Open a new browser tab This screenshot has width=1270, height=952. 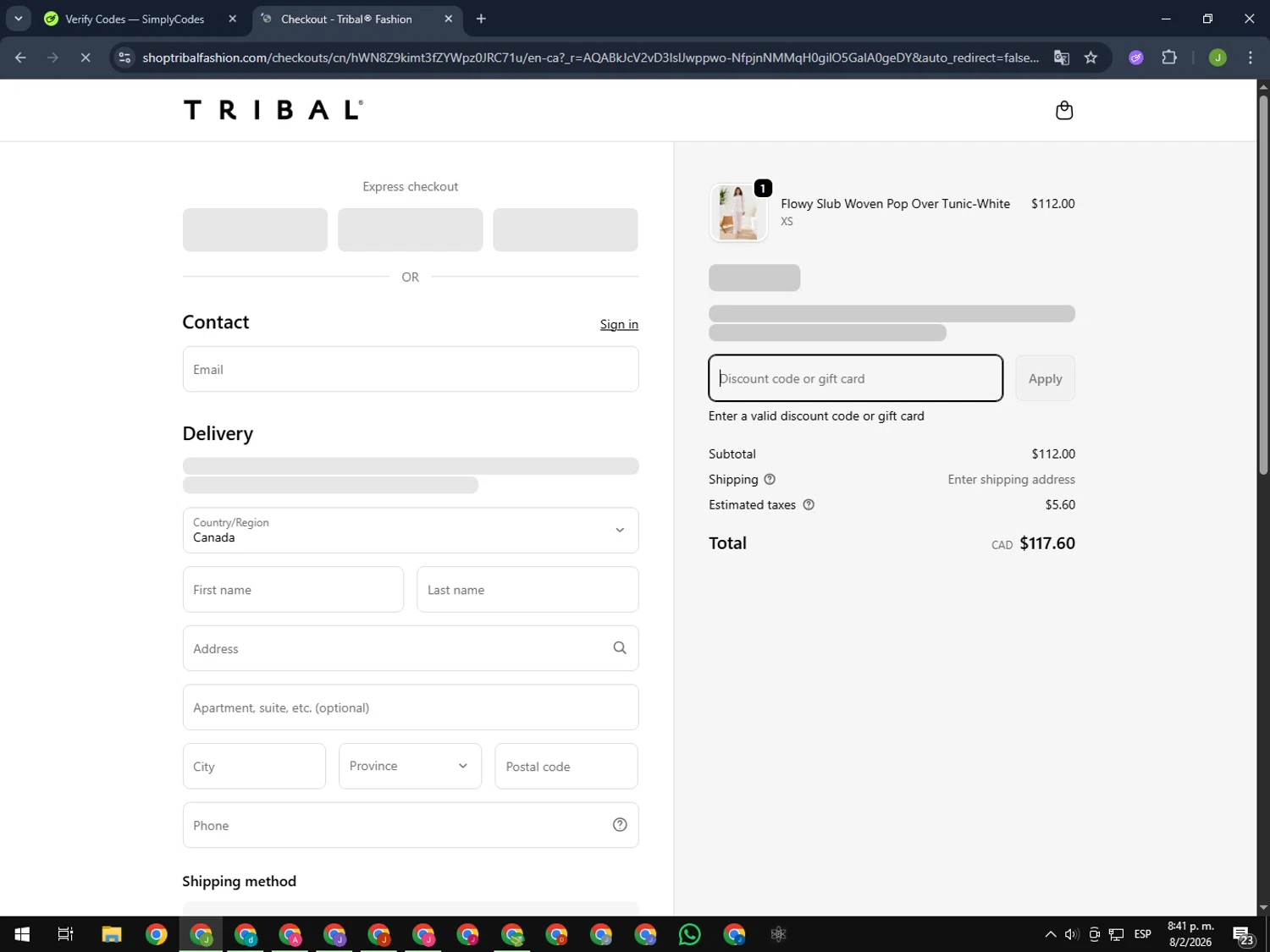coord(481,19)
